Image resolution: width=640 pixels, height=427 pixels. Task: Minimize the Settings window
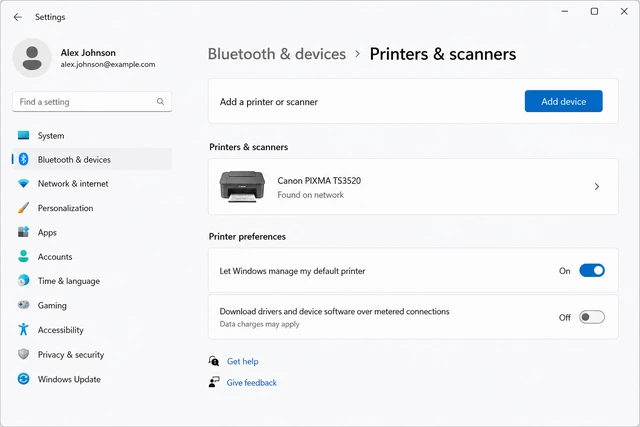564,11
